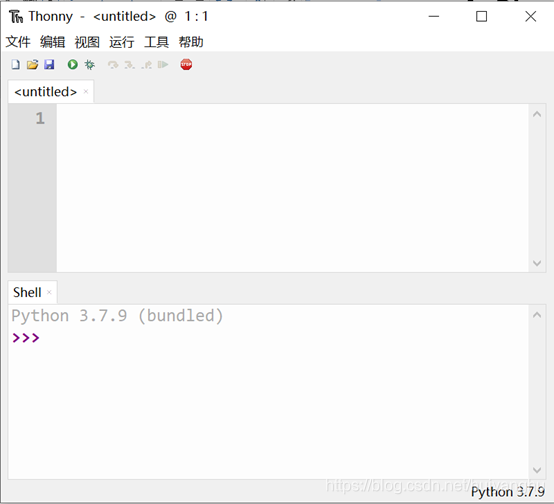This screenshot has width=554, height=504.
Task: Open the 工具 menu
Action: pyautogui.click(x=157, y=42)
